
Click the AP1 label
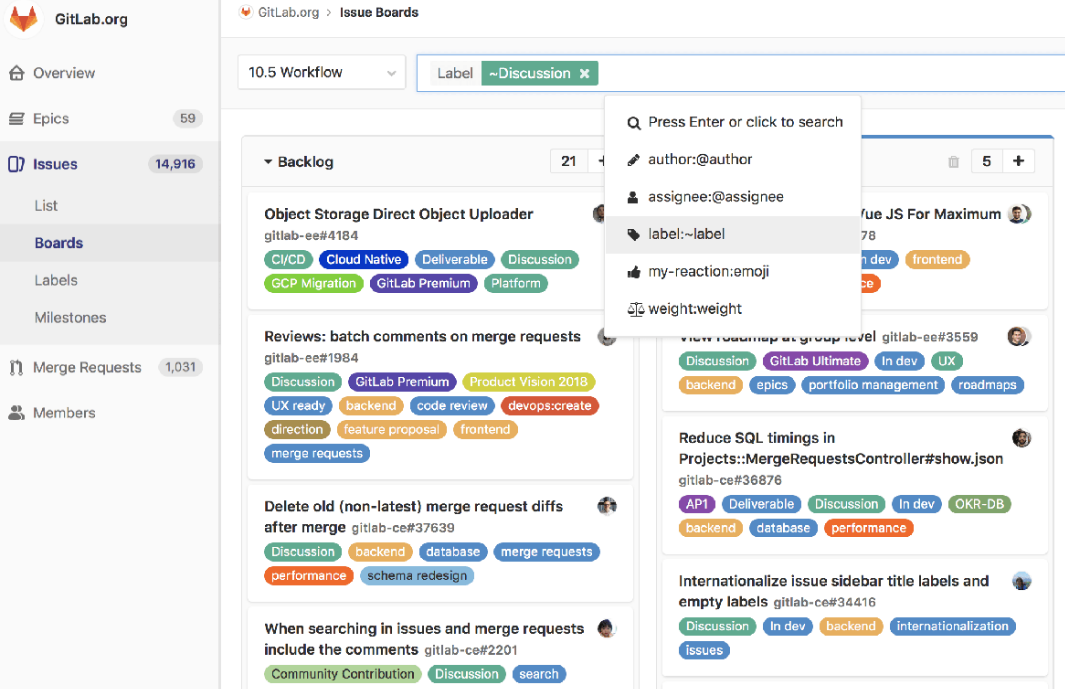pos(697,504)
